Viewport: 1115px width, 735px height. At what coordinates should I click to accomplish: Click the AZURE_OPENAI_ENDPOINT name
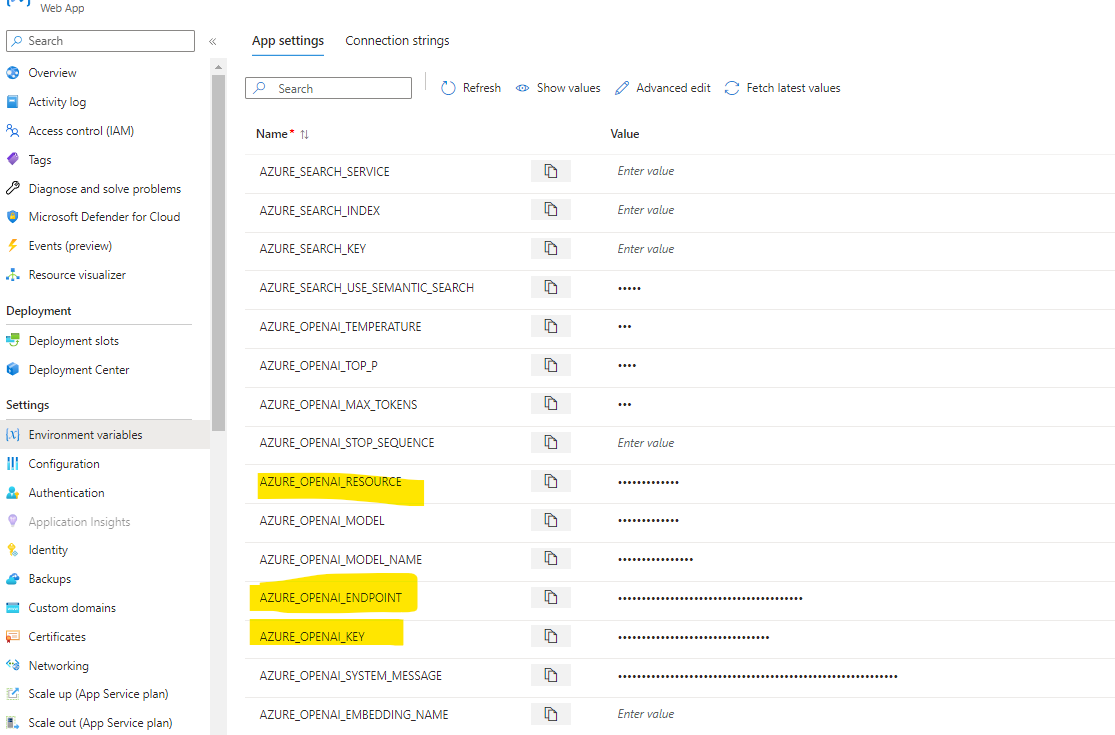(331, 598)
